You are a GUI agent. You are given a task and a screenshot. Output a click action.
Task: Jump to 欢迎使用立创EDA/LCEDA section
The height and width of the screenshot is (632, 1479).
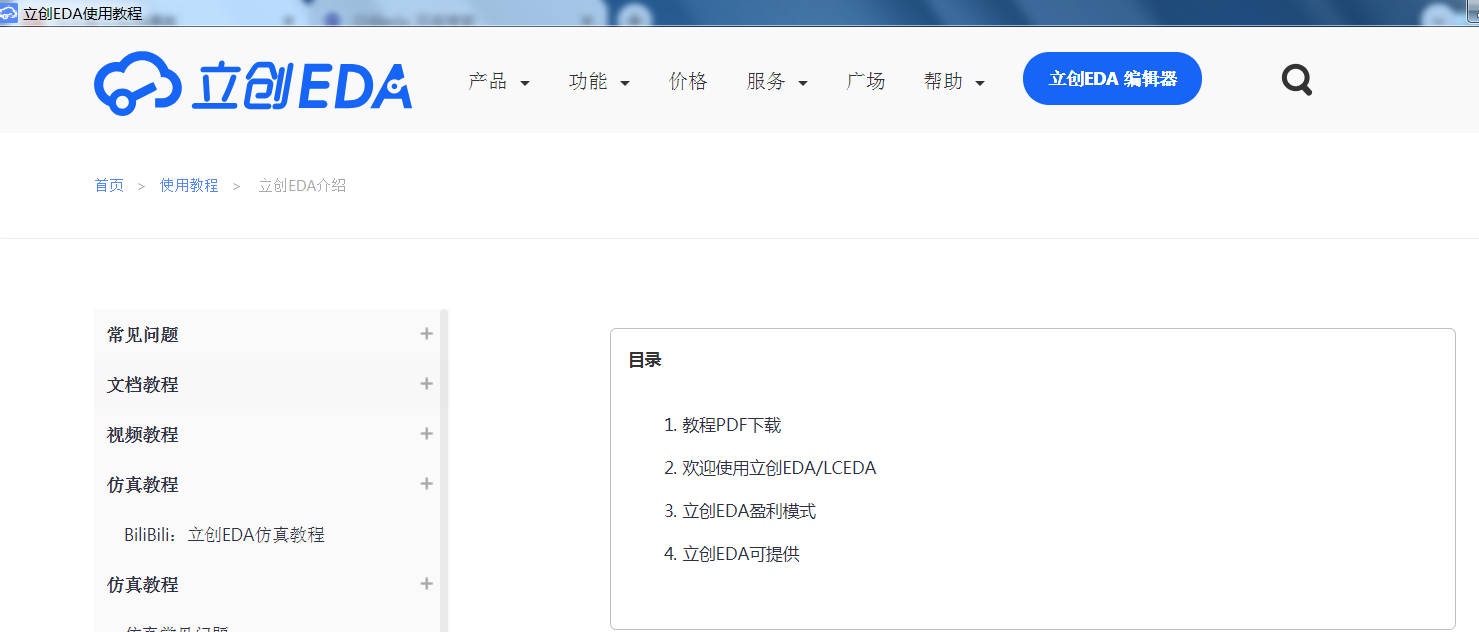point(779,468)
